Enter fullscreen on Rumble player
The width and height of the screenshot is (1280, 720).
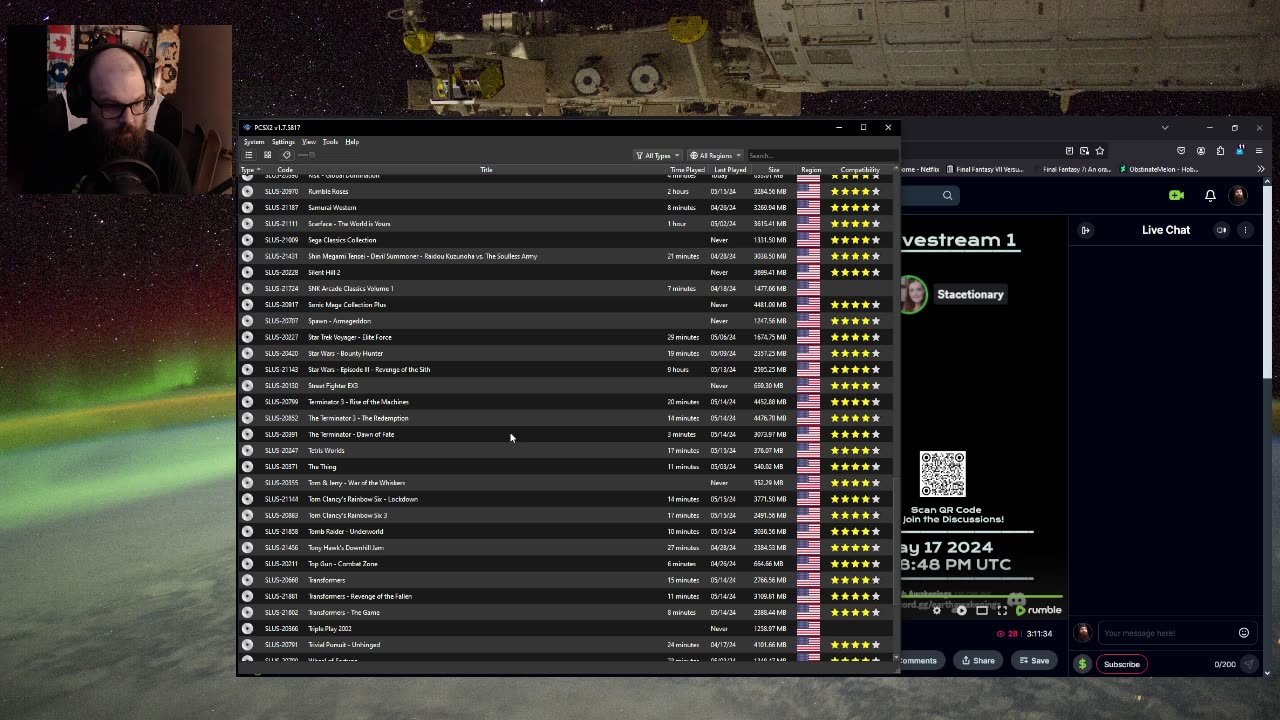tap(1002, 610)
